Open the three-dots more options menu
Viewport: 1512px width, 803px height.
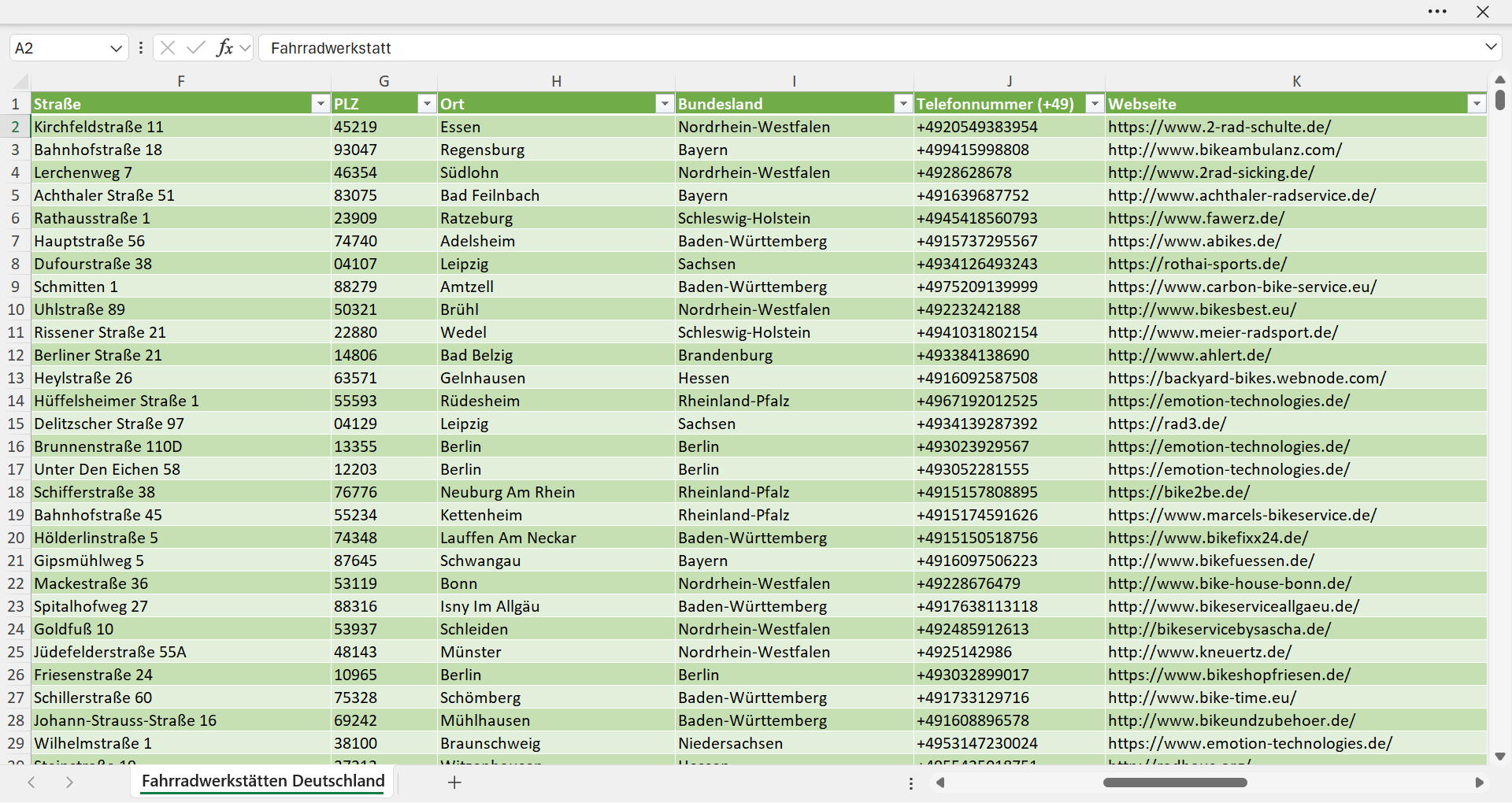click(1437, 12)
